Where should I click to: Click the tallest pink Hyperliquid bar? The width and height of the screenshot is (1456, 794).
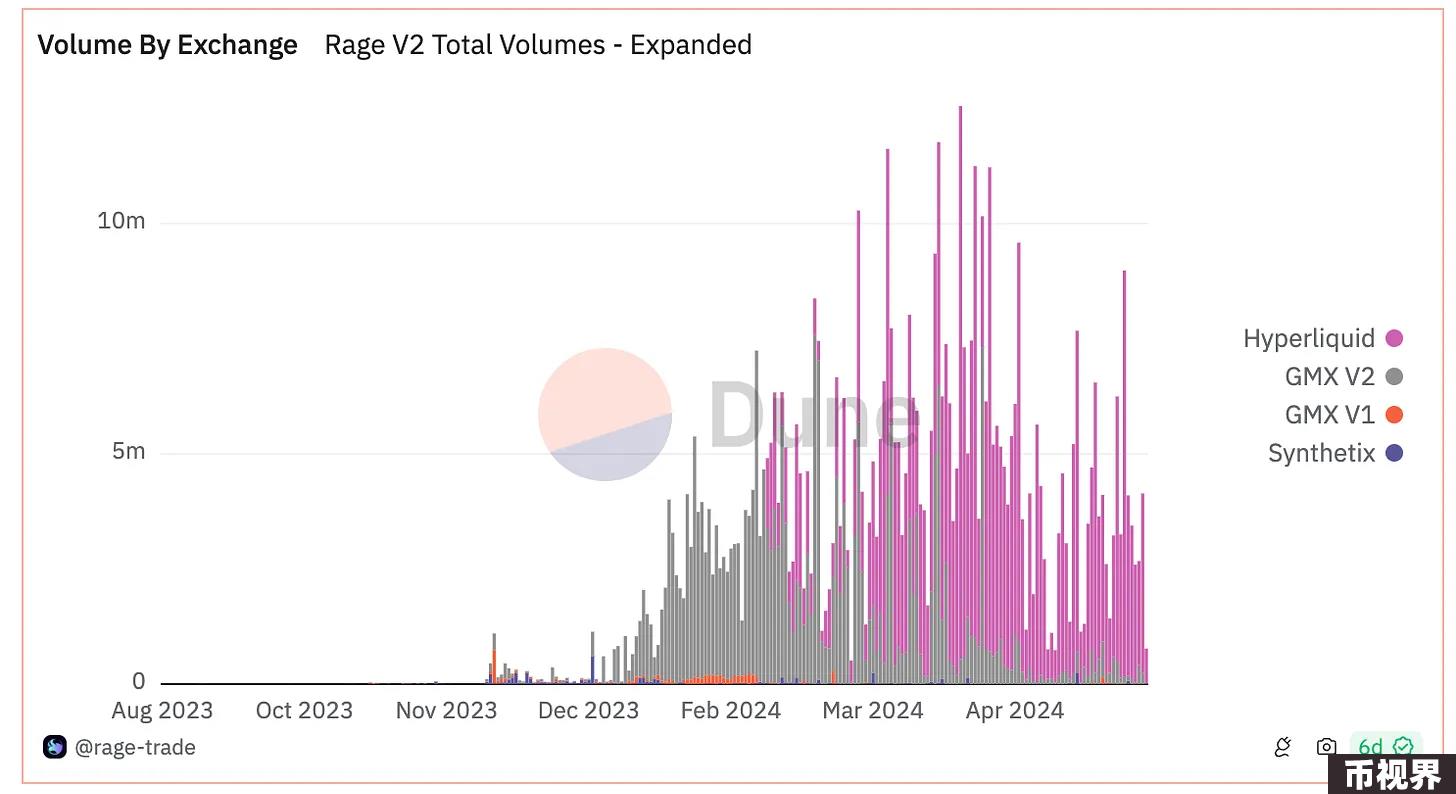tap(960, 380)
